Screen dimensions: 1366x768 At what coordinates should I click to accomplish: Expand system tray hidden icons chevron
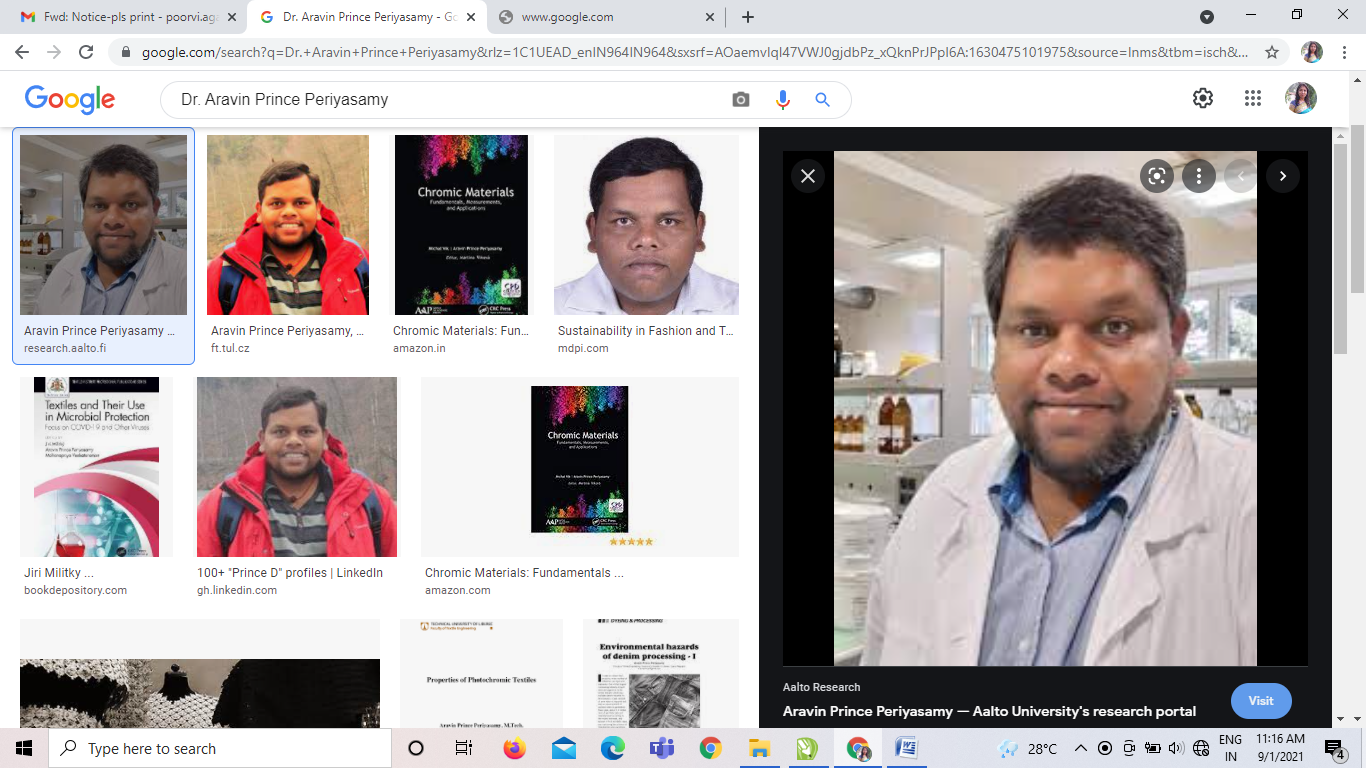point(1080,748)
